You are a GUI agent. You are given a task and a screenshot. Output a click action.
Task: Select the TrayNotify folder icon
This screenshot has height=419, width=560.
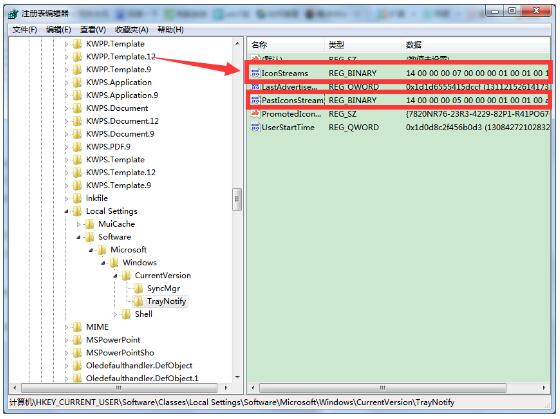pos(139,301)
